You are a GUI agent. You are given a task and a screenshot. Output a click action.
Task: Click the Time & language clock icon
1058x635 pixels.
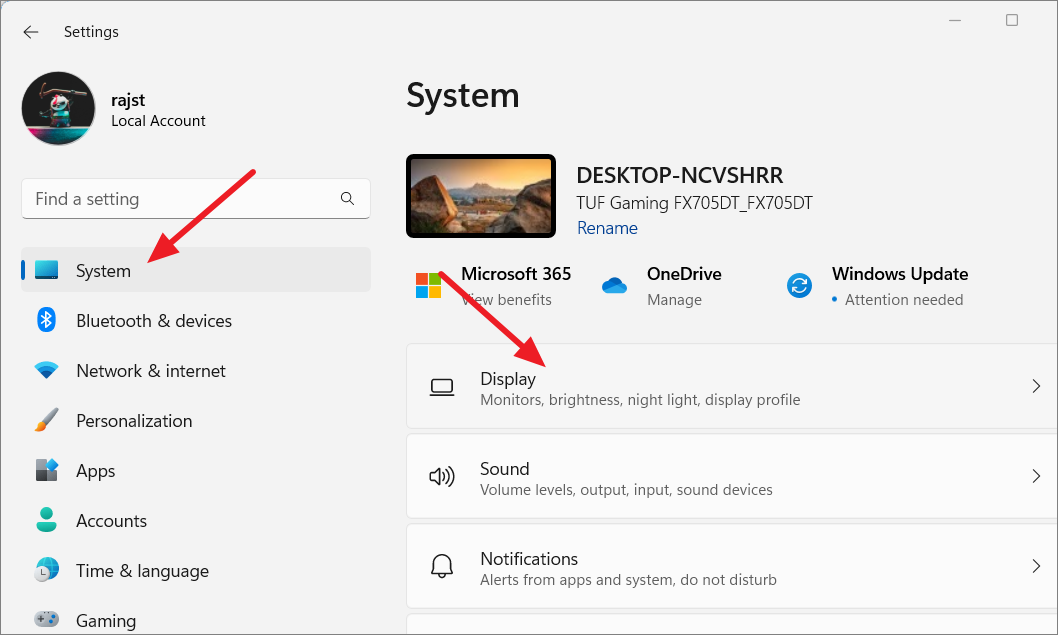pos(46,570)
